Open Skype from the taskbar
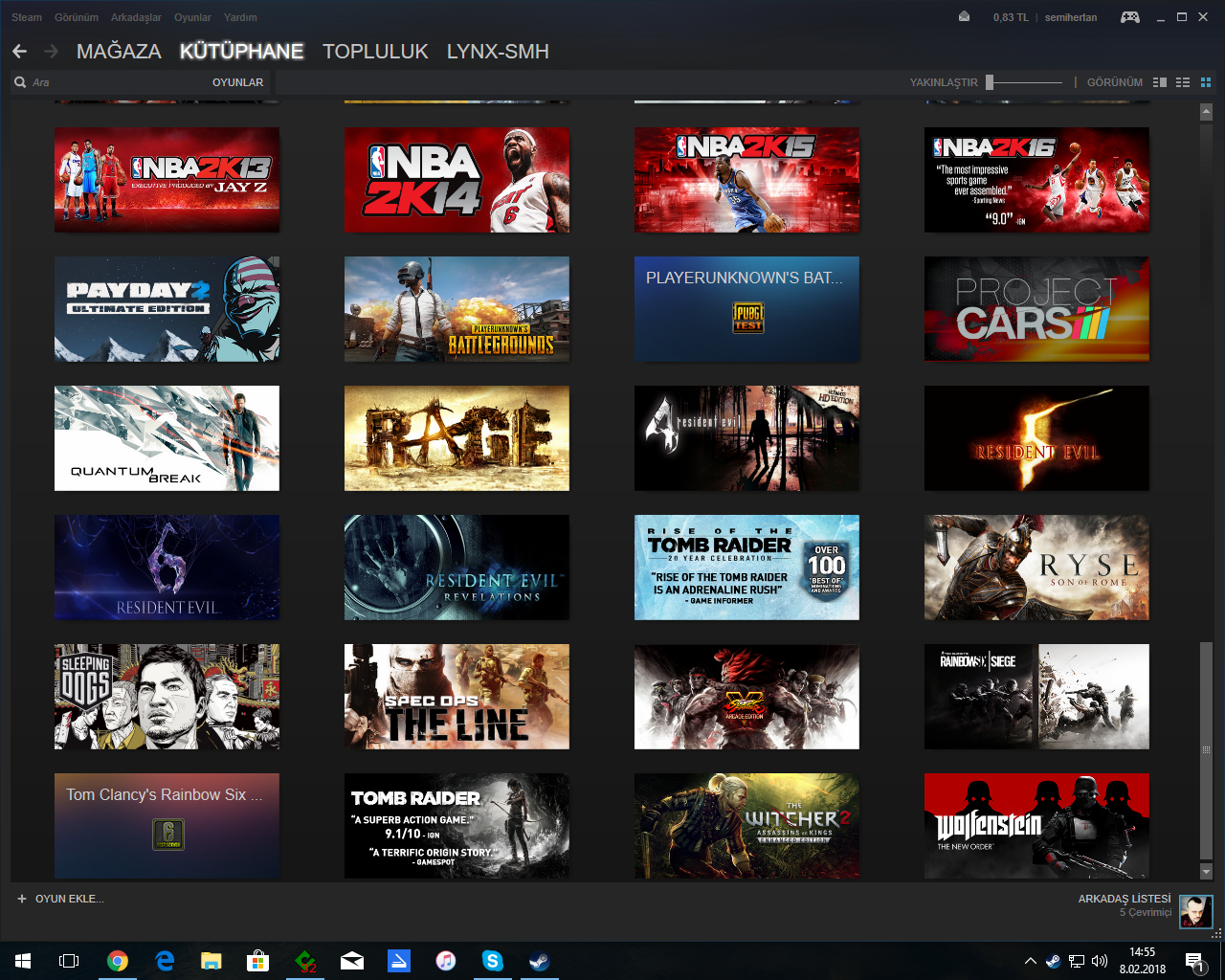The width and height of the screenshot is (1225, 980). point(493,961)
